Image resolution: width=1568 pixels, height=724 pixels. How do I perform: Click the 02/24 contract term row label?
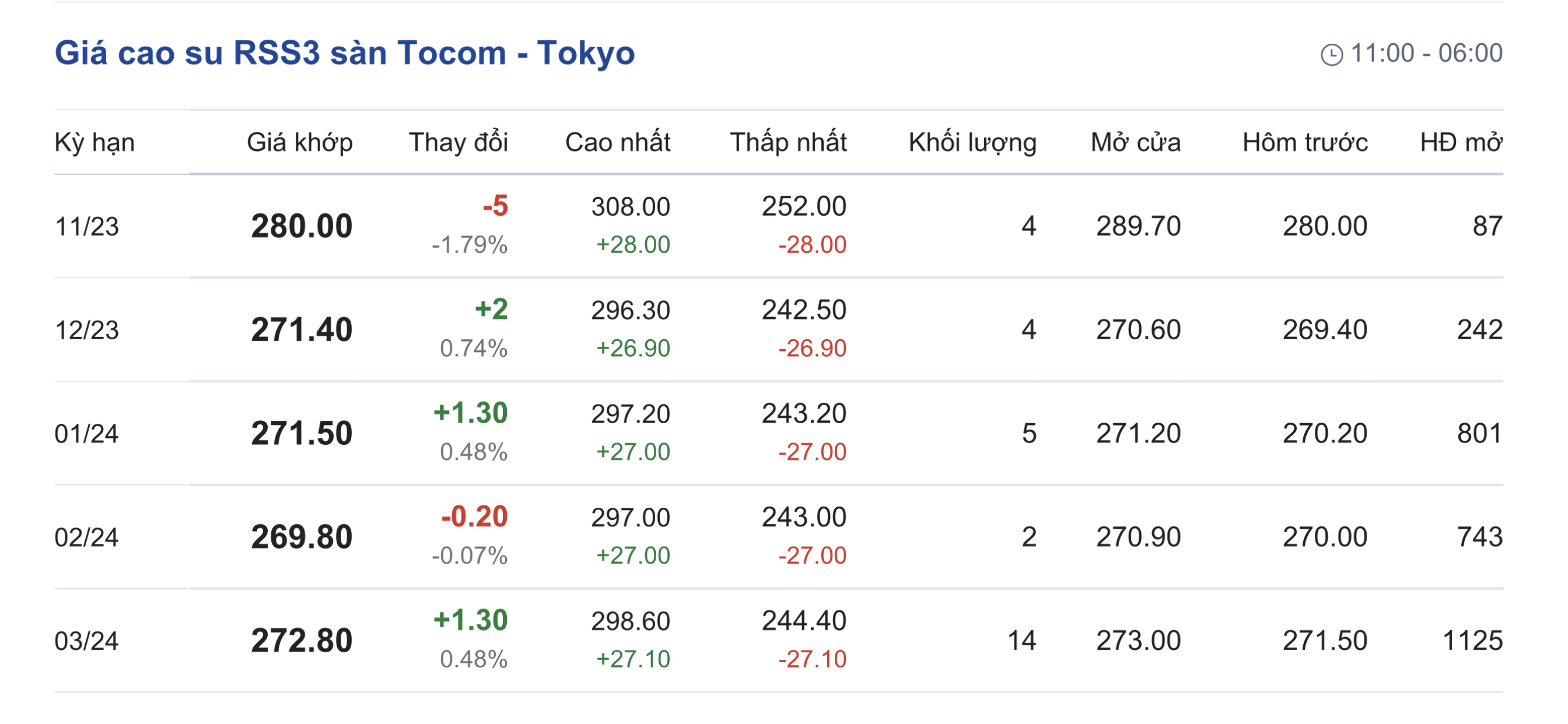[x=86, y=537]
